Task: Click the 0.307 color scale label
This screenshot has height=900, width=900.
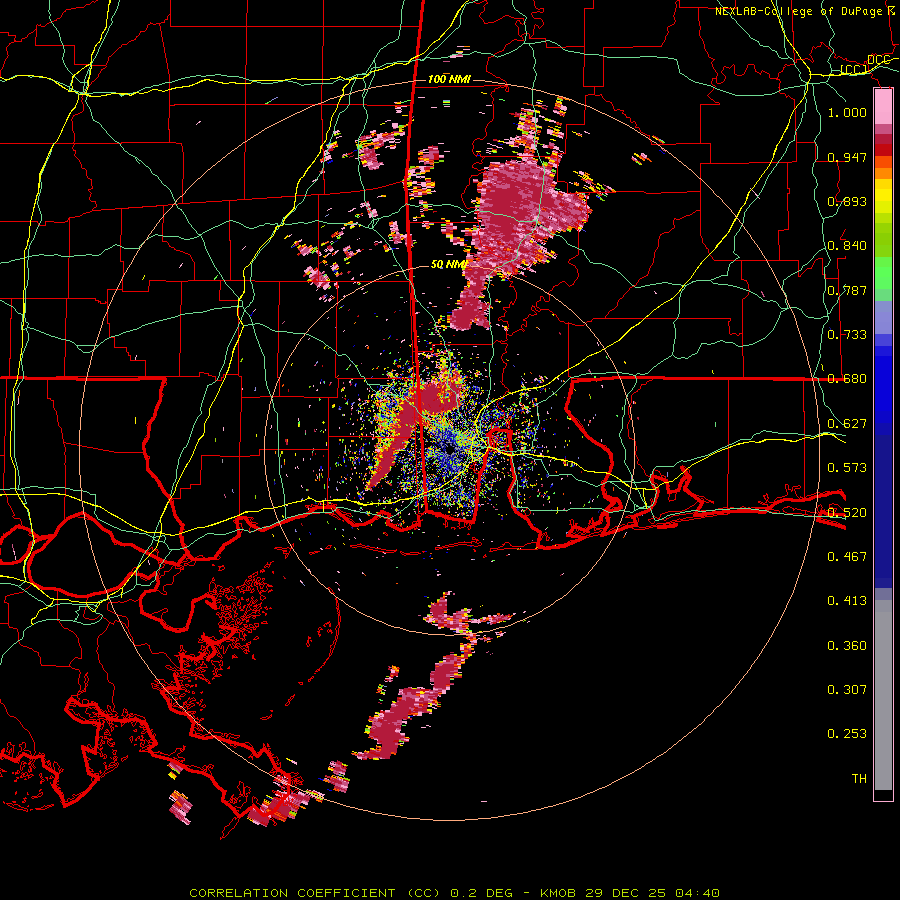Action: [x=847, y=690]
